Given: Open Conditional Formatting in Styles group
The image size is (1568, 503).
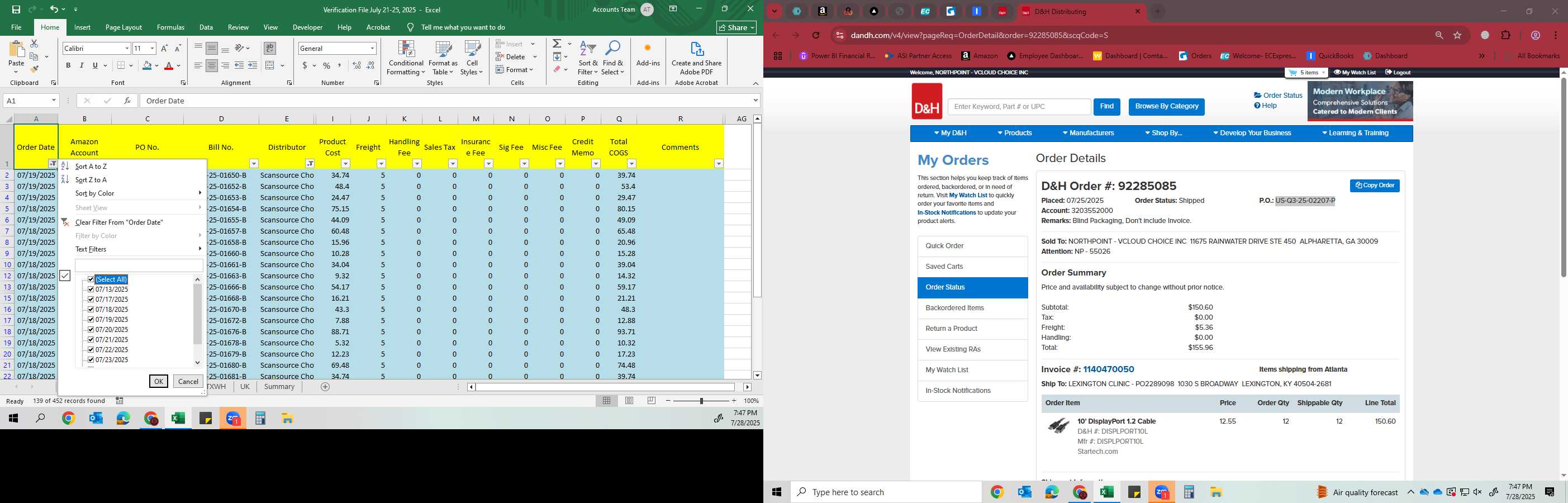Looking at the screenshot, I should (406, 58).
